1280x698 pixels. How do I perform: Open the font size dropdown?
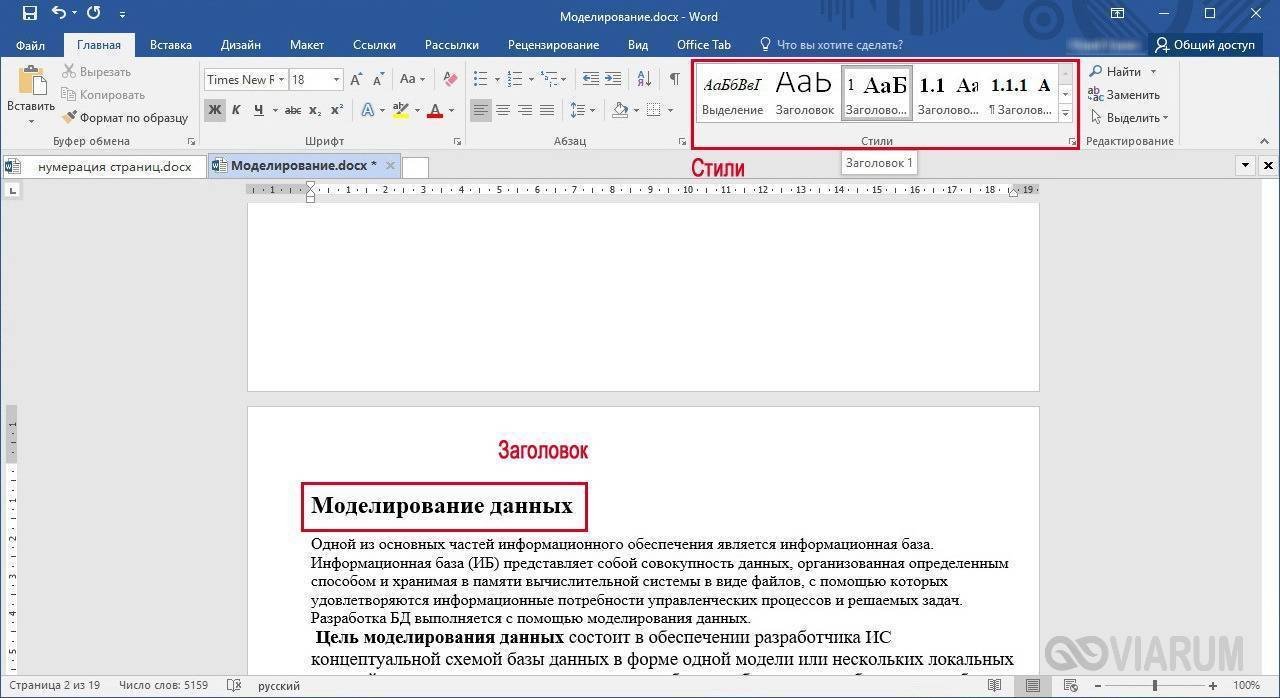tap(336, 80)
